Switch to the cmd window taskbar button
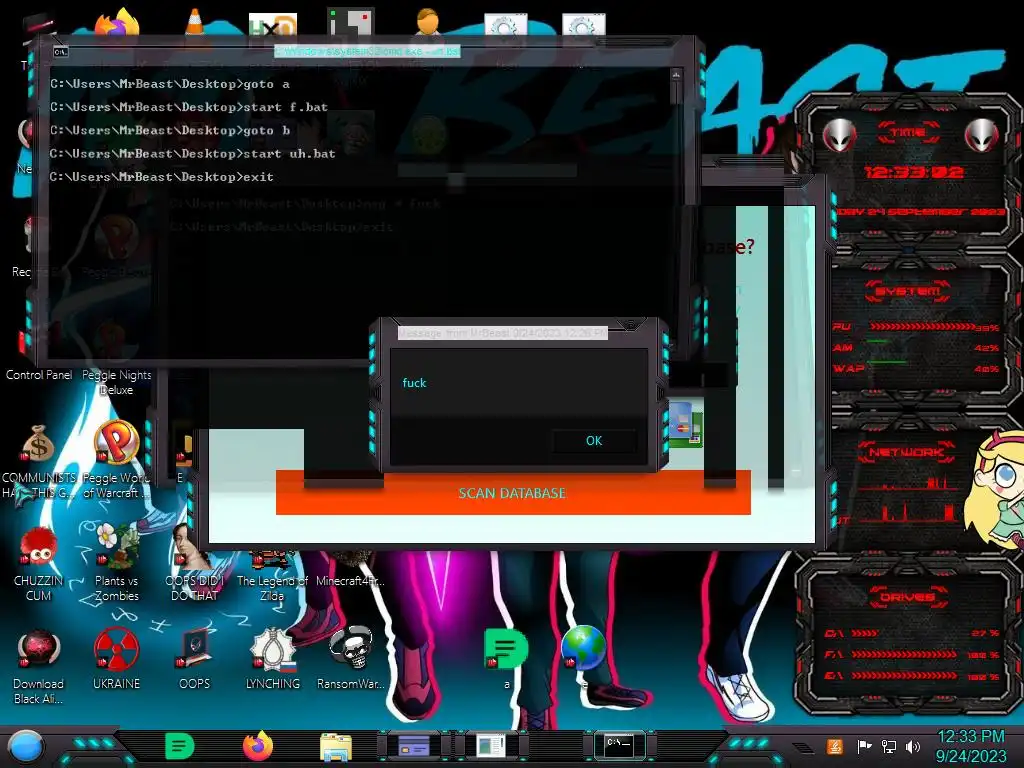Viewport: 1024px width, 768px height. 618,745
